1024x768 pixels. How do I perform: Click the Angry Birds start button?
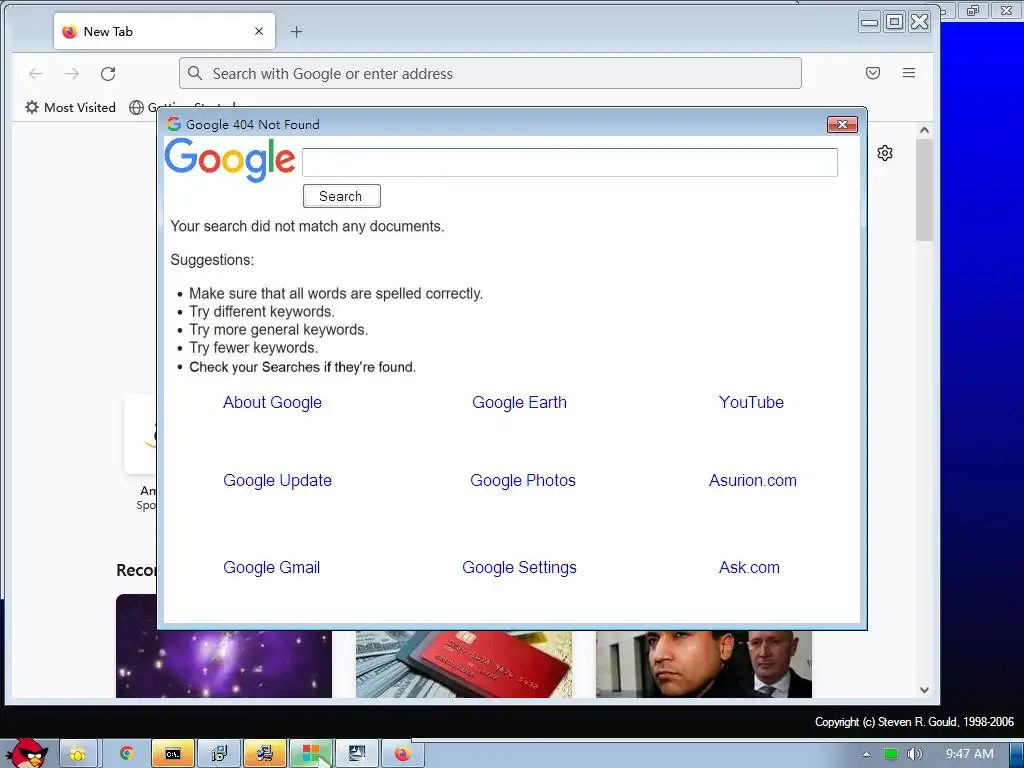click(26, 754)
